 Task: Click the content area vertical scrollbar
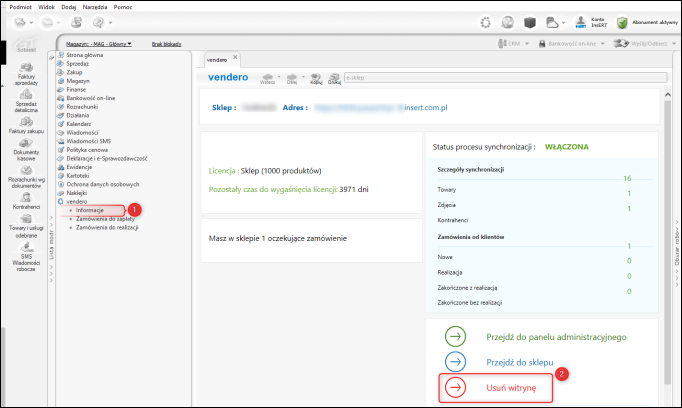[668, 242]
